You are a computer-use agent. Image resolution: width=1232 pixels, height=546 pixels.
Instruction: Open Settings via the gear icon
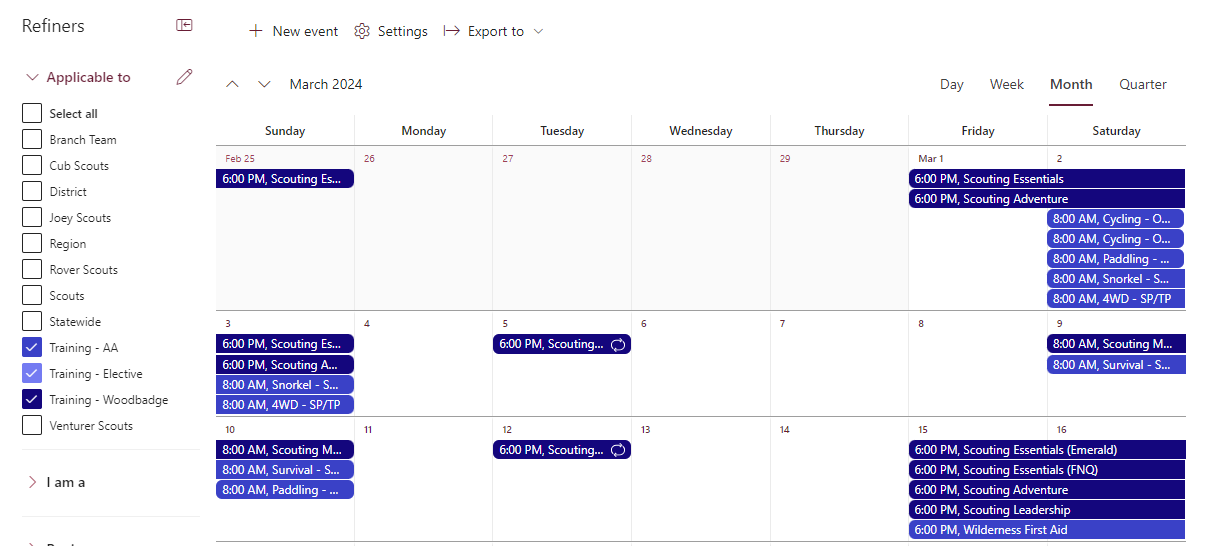[362, 31]
